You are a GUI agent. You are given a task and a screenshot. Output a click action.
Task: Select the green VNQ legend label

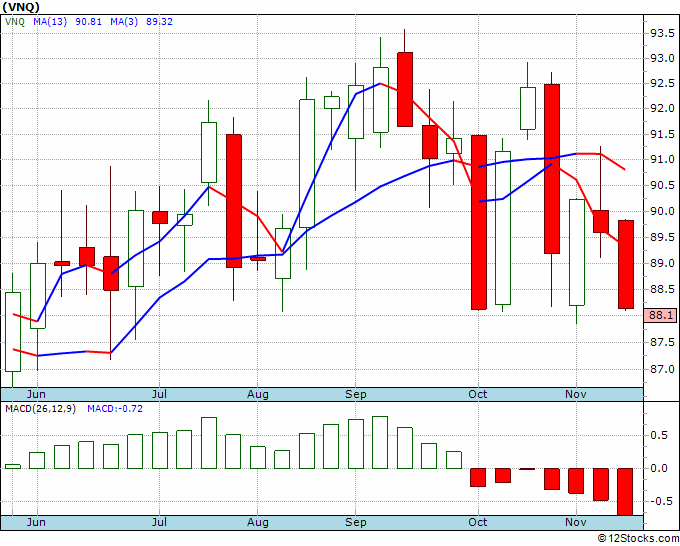click(15, 22)
